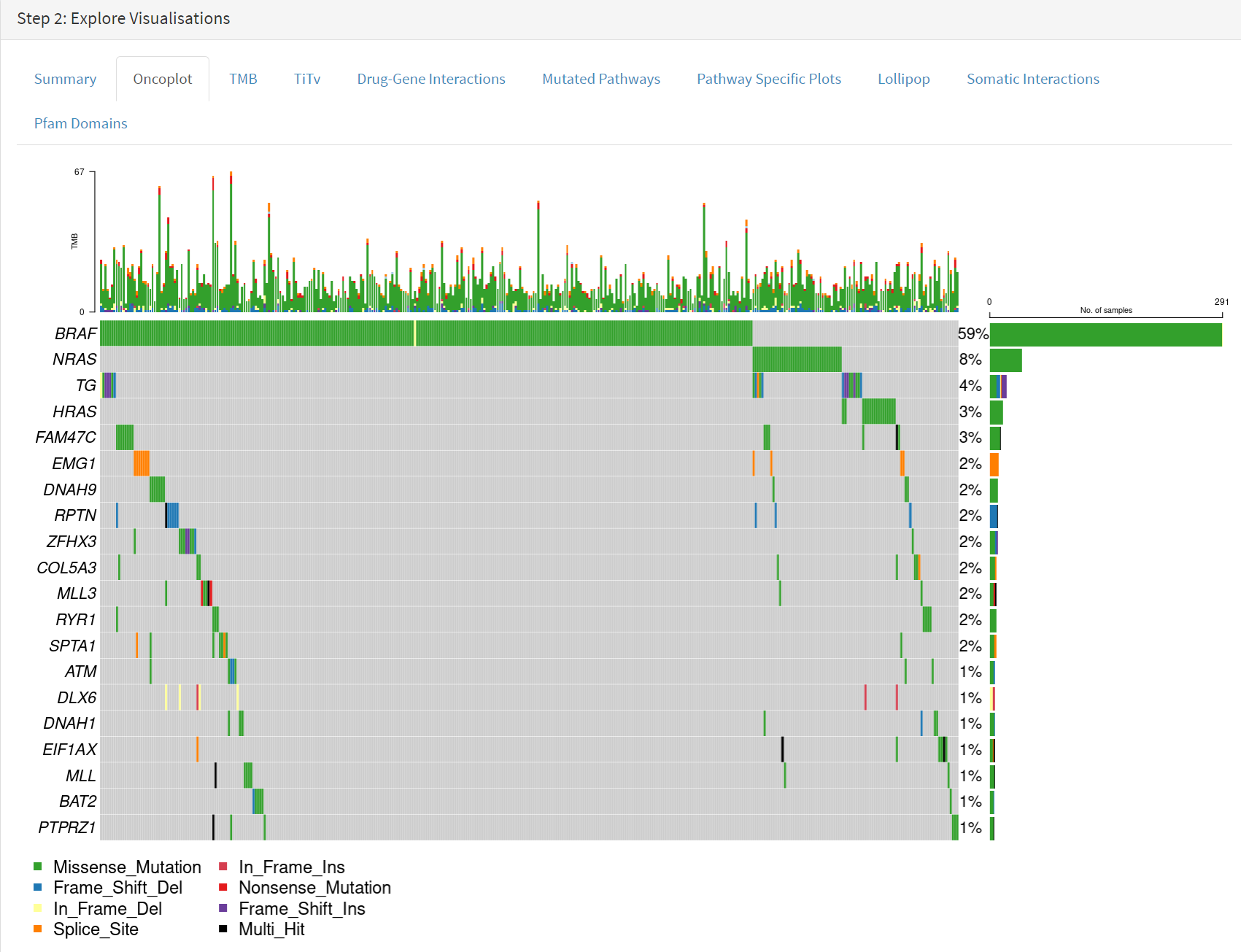
Task: Open the TiTv tab
Action: coord(307,79)
